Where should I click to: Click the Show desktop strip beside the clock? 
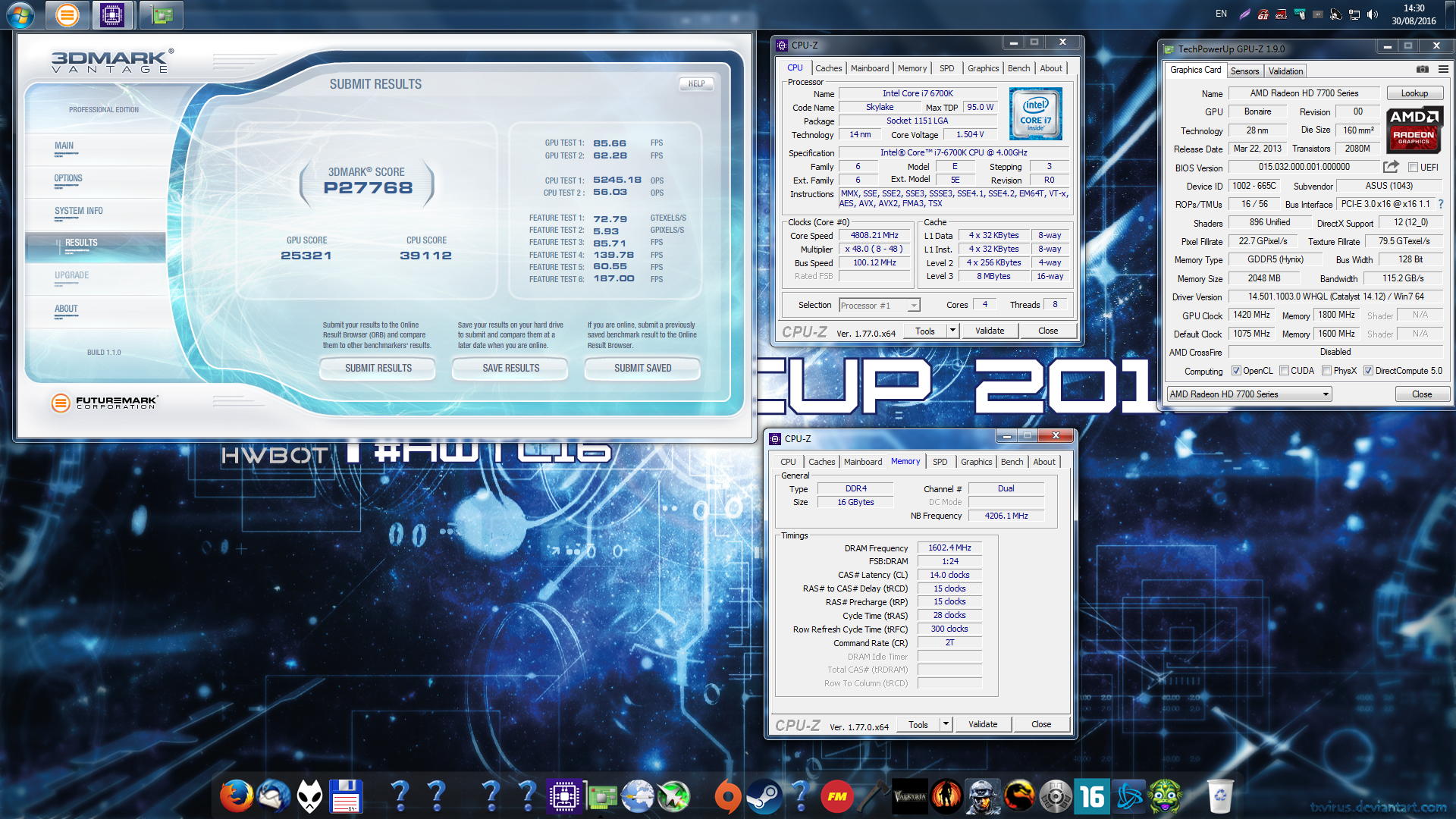tap(1451, 14)
